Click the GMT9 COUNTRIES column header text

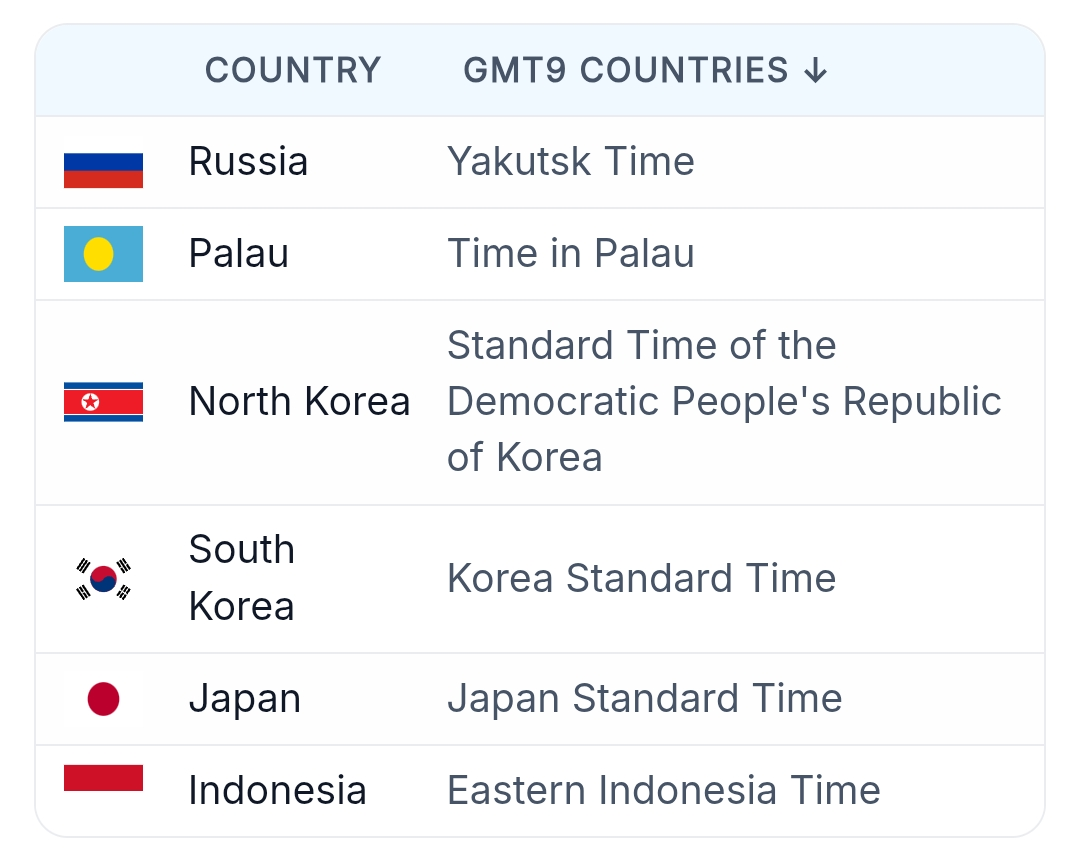[x=626, y=71]
